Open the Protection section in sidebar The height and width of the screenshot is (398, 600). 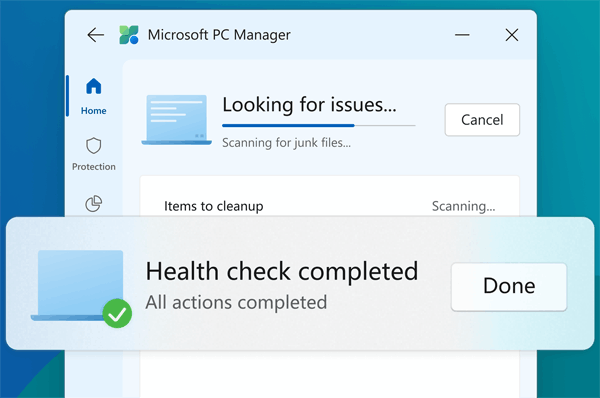(x=93, y=154)
